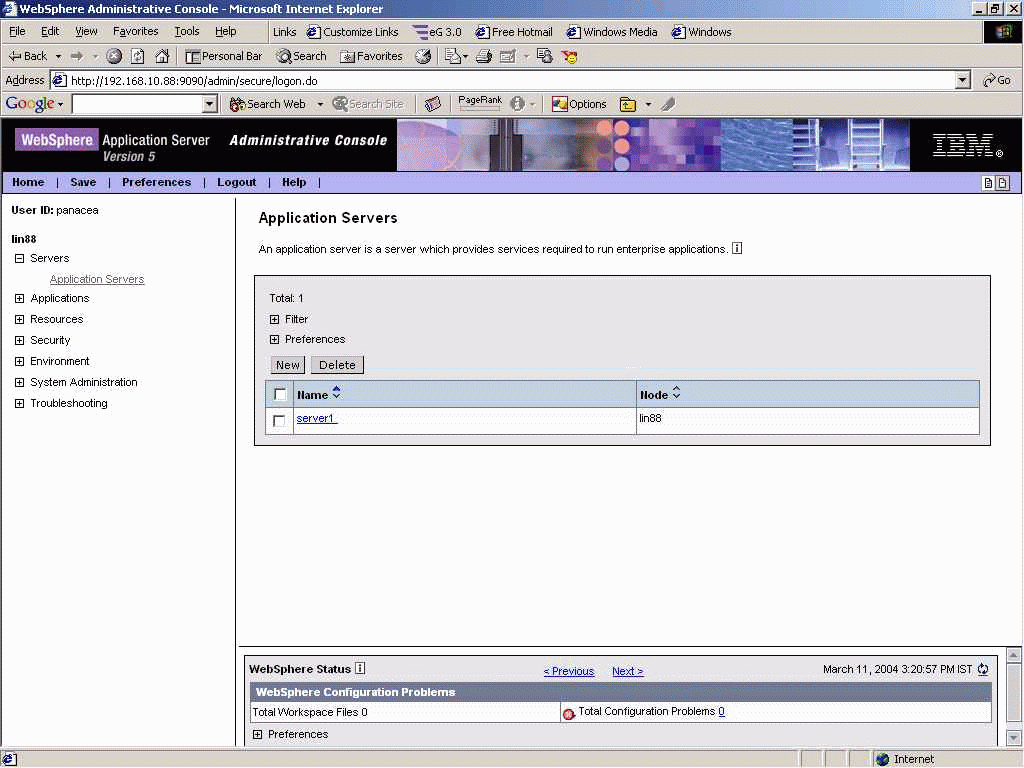Screen dimensions: 1024x768
Task: Click the History clock icon
Action: 423,56
